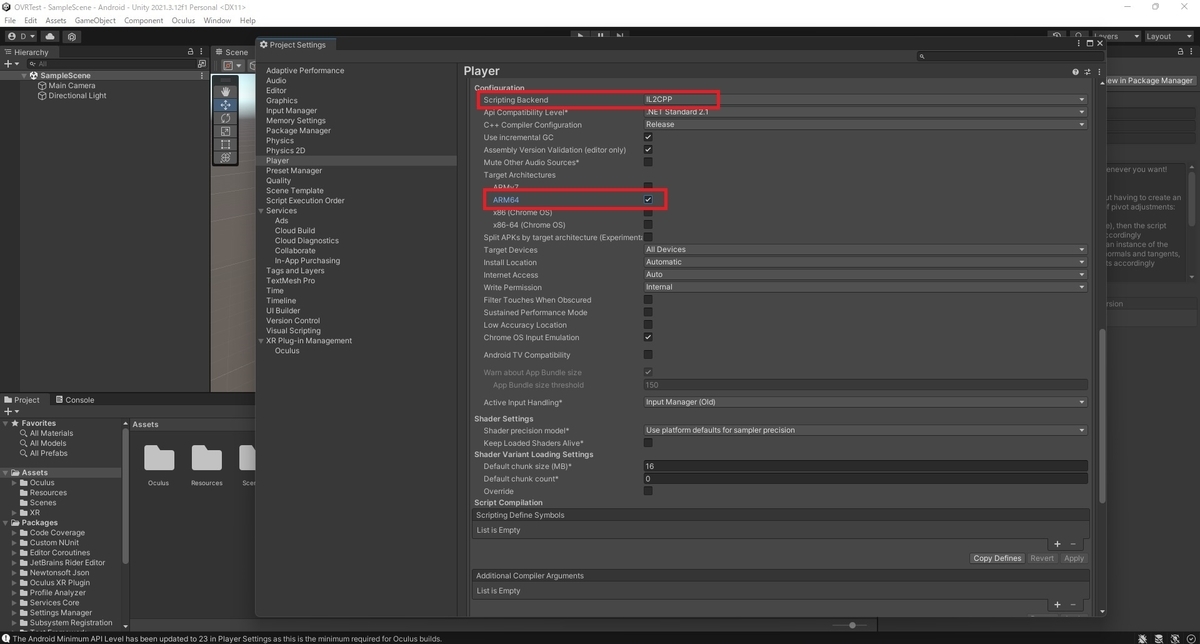Viewport: 1200px width, 644px height.
Task: Enable Android TV Compatibility checkbox
Action: (648, 355)
